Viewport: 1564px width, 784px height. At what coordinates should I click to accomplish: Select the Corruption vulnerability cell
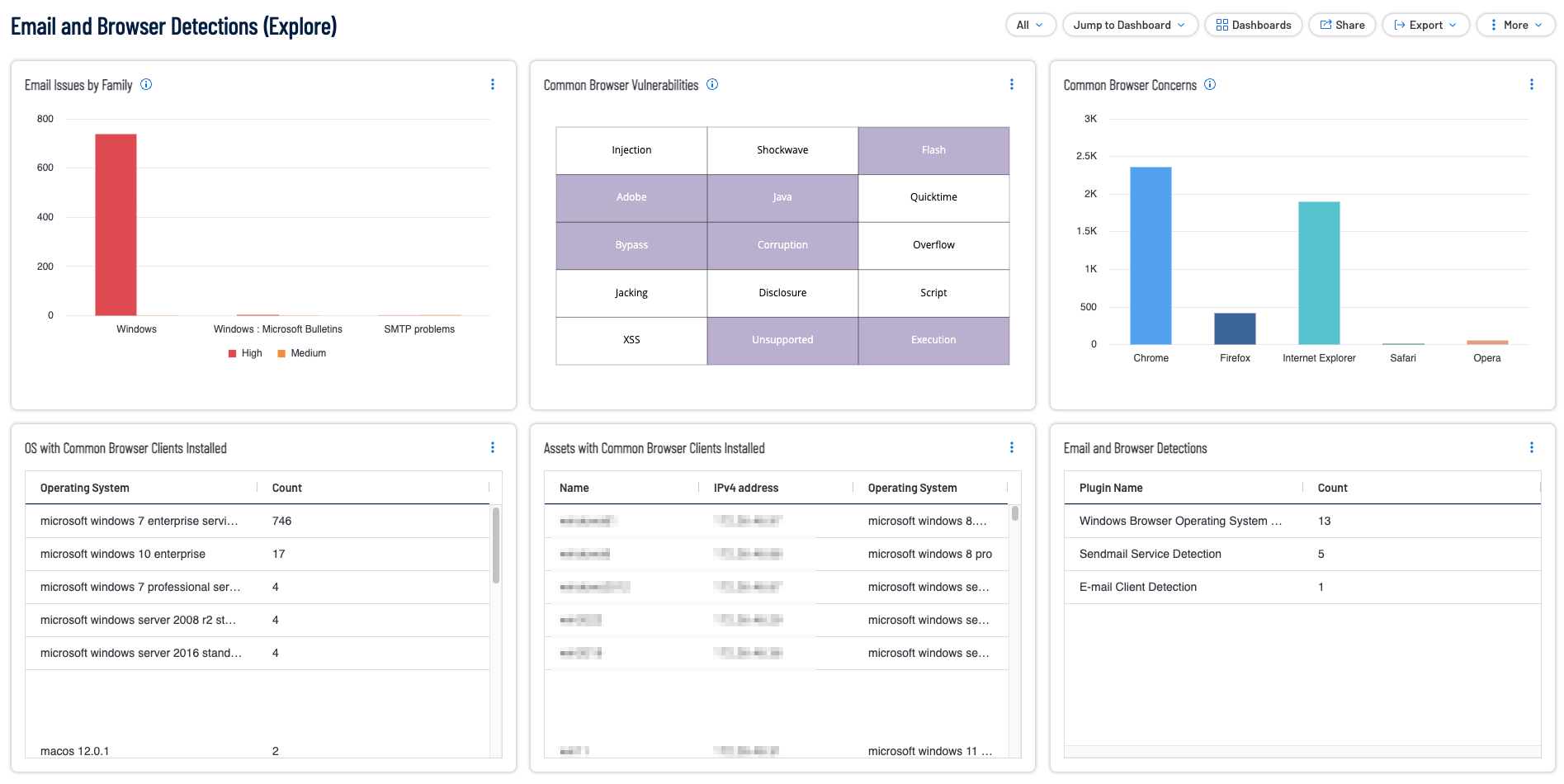coord(782,245)
